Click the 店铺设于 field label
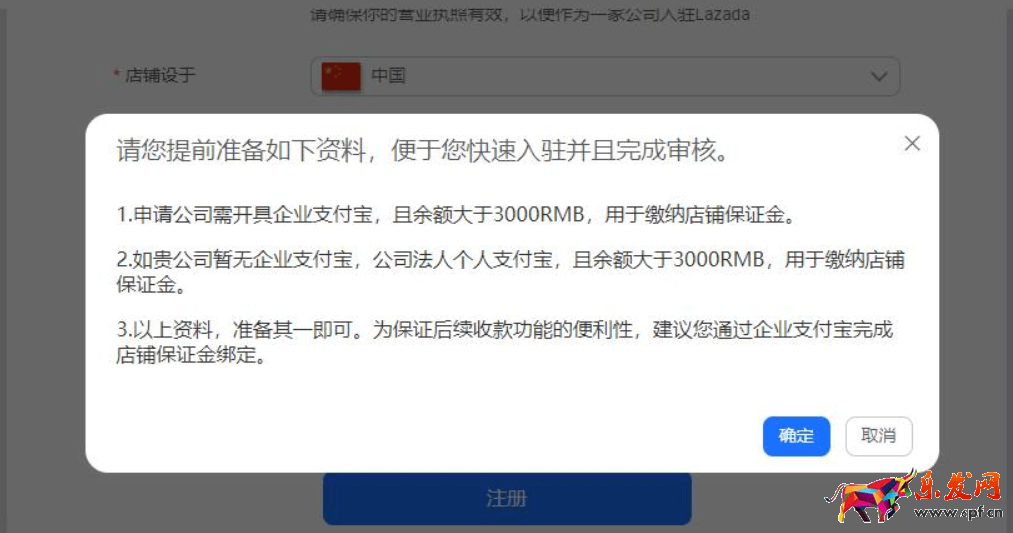The width and height of the screenshot is (1013, 533). coord(160,75)
